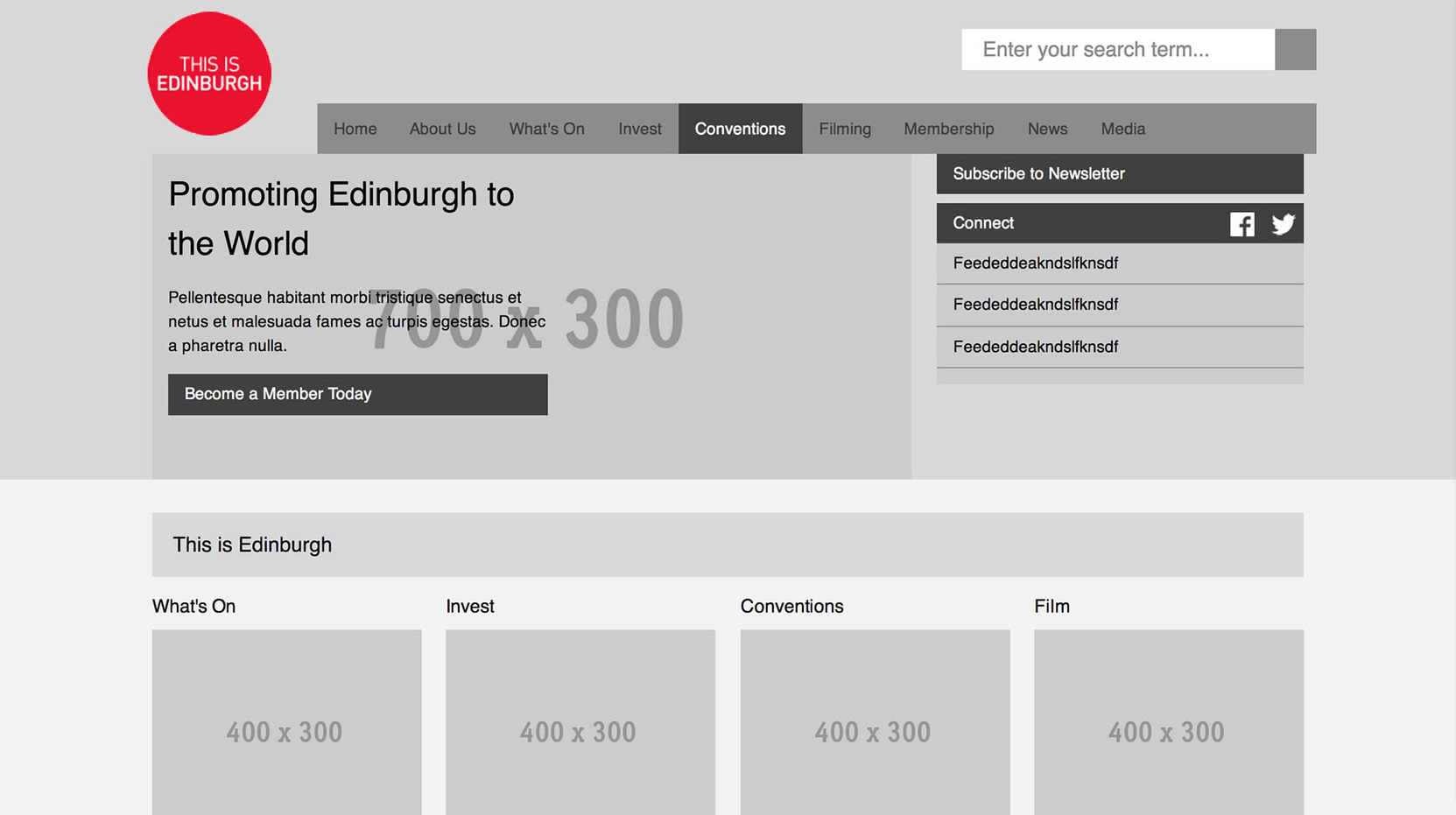The image size is (1456, 815).
Task: Go to the Membership page
Action: point(948,129)
